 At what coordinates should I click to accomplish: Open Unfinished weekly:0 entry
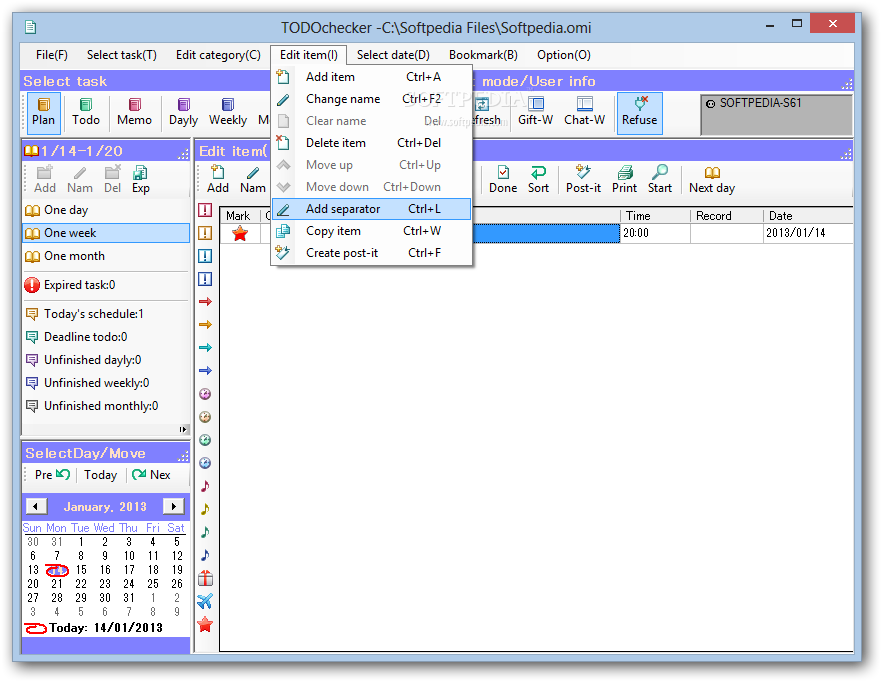(x=106, y=383)
